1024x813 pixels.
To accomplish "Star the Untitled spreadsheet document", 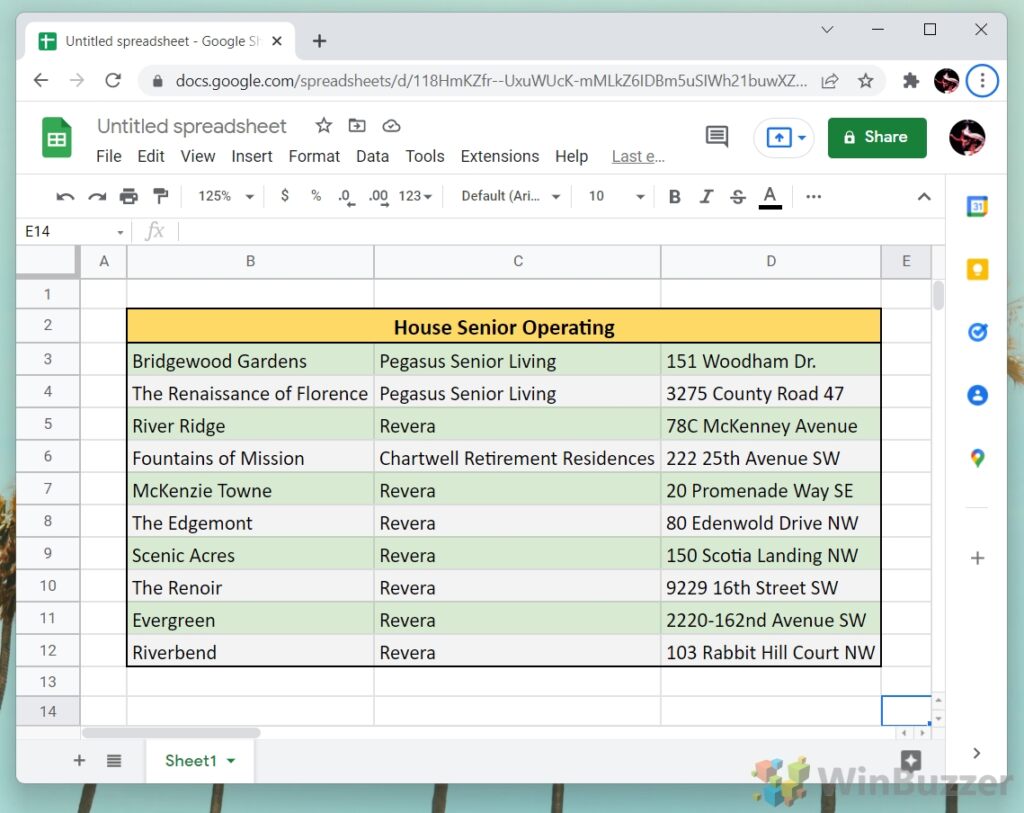I will [x=323, y=126].
